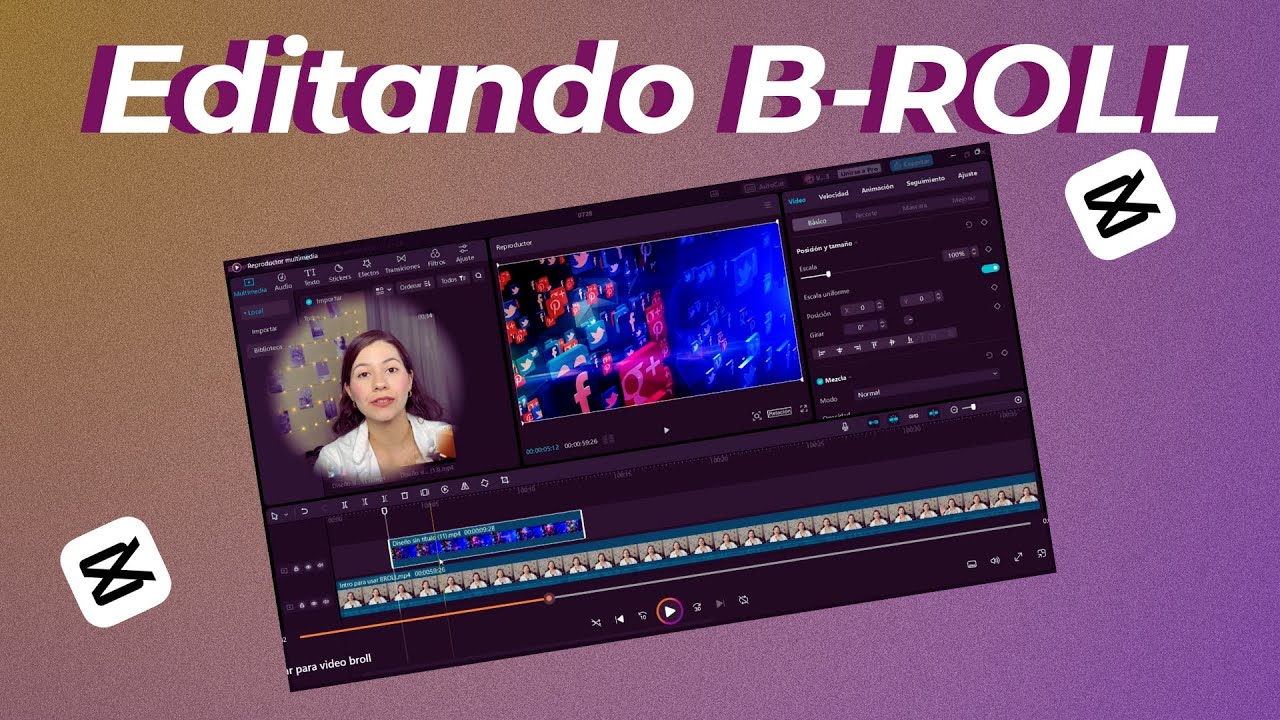Open the Modo Normal dropdown
This screenshot has height=720, width=1280.
click(x=925, y=383)
